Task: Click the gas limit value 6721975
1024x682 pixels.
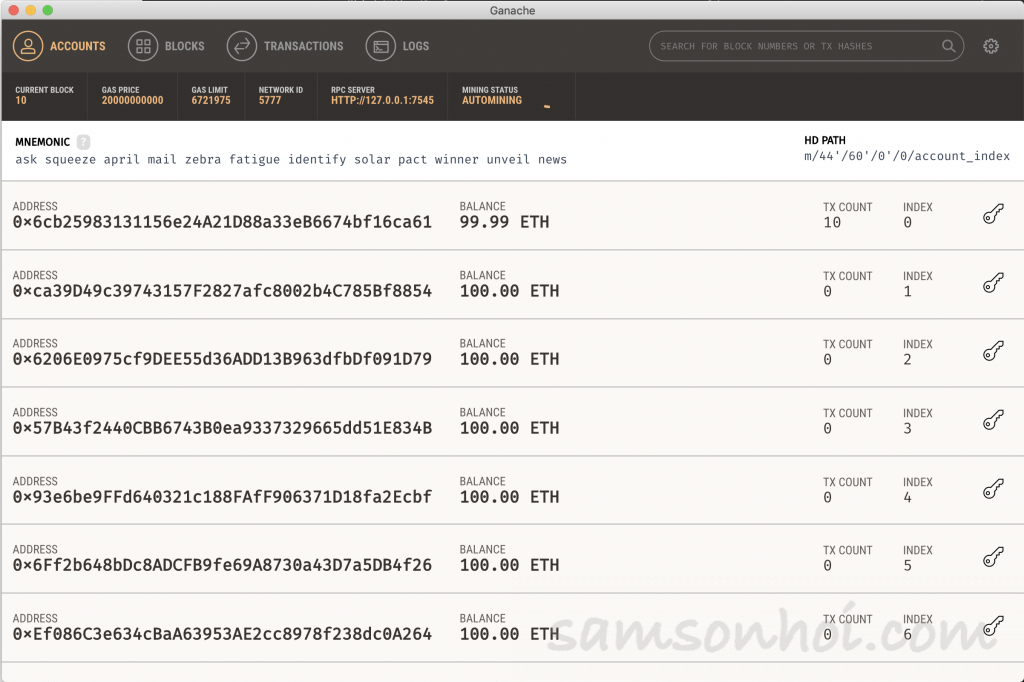Action: [x=211, y=101]
